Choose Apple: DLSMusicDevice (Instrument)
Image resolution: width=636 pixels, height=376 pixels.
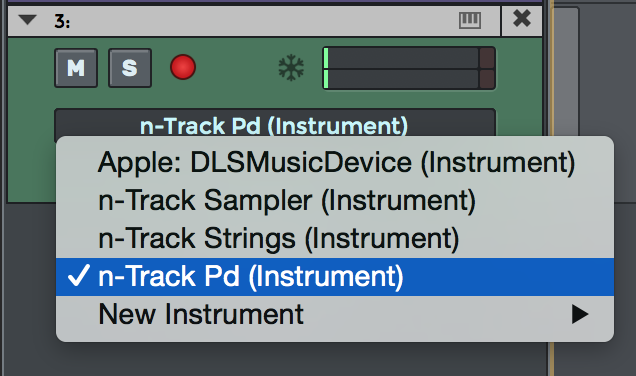point(335,162)
